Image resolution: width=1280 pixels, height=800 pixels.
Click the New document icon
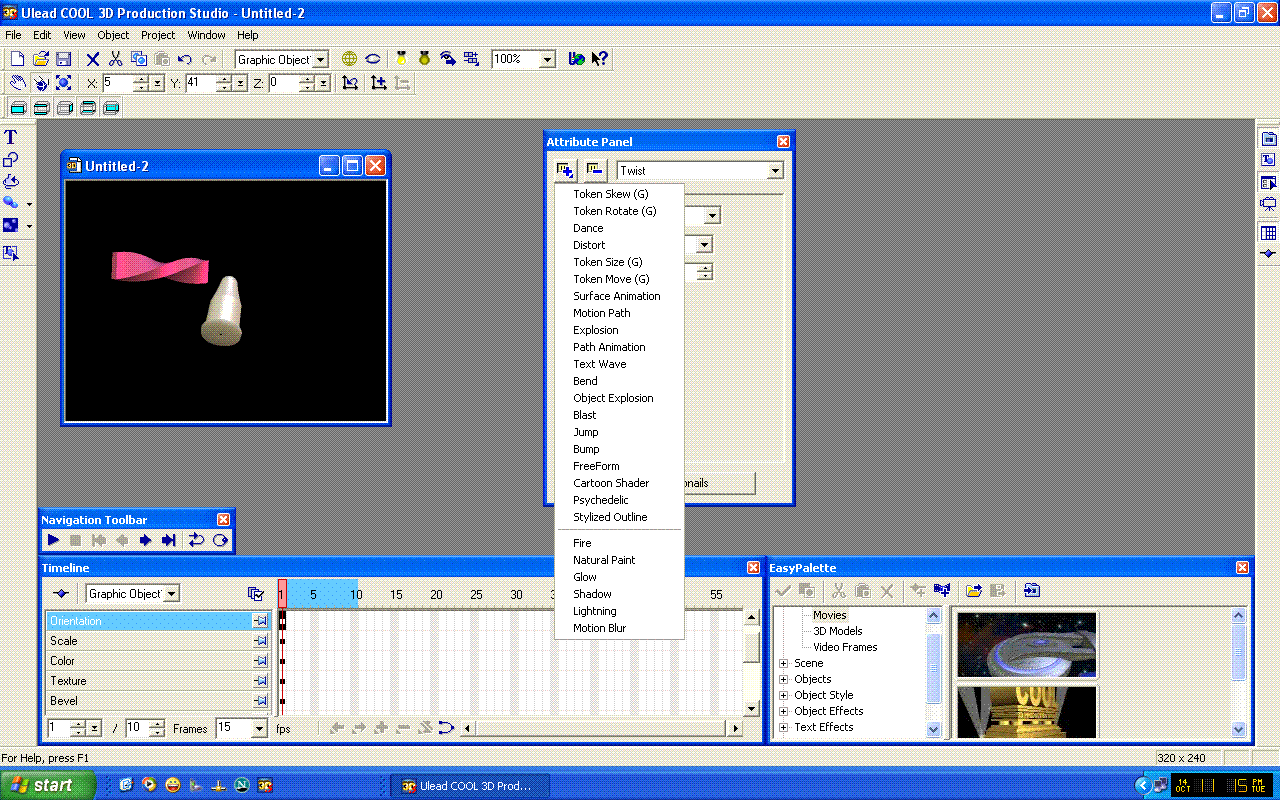coord(17,59)
